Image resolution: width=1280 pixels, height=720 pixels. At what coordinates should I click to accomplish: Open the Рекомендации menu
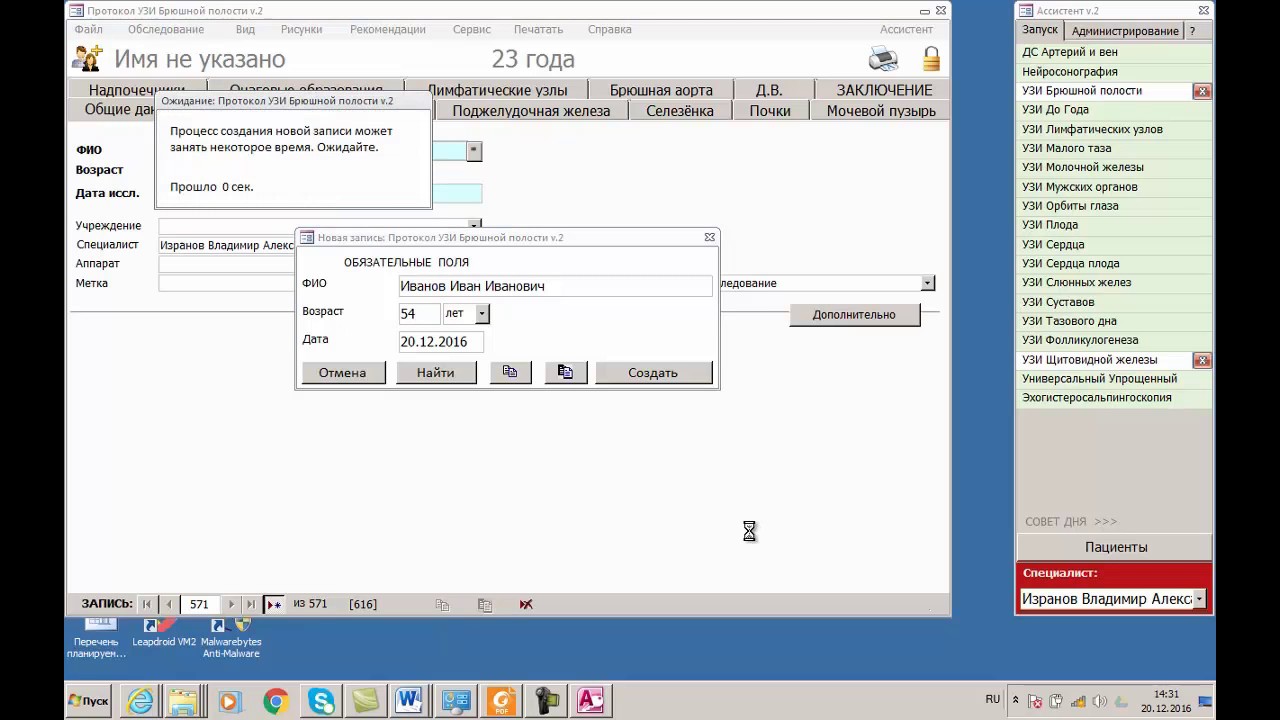pos(388,30)
